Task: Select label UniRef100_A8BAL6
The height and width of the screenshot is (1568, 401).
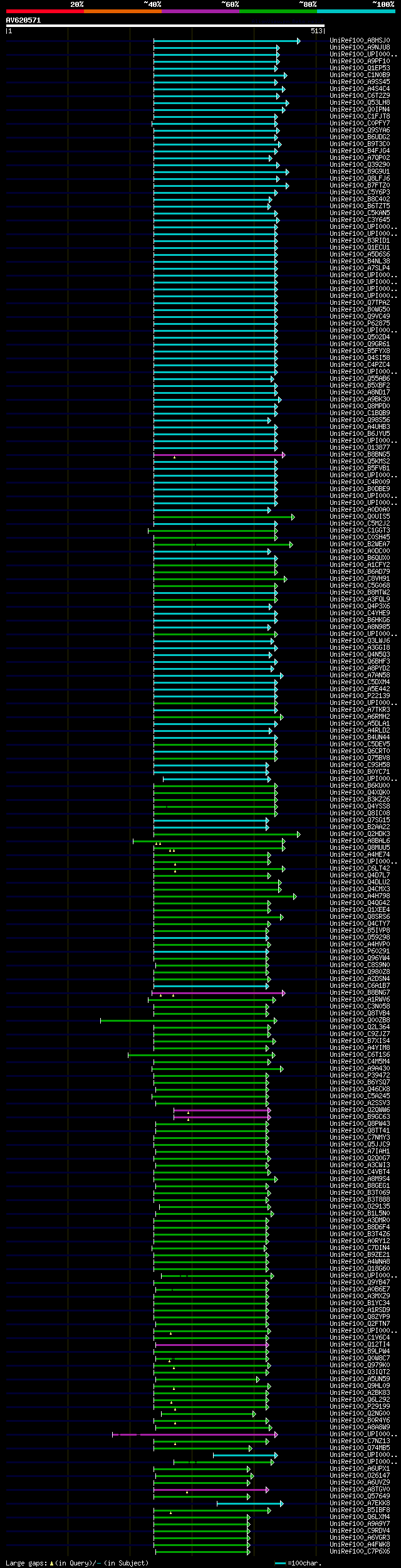Action: 360,841
